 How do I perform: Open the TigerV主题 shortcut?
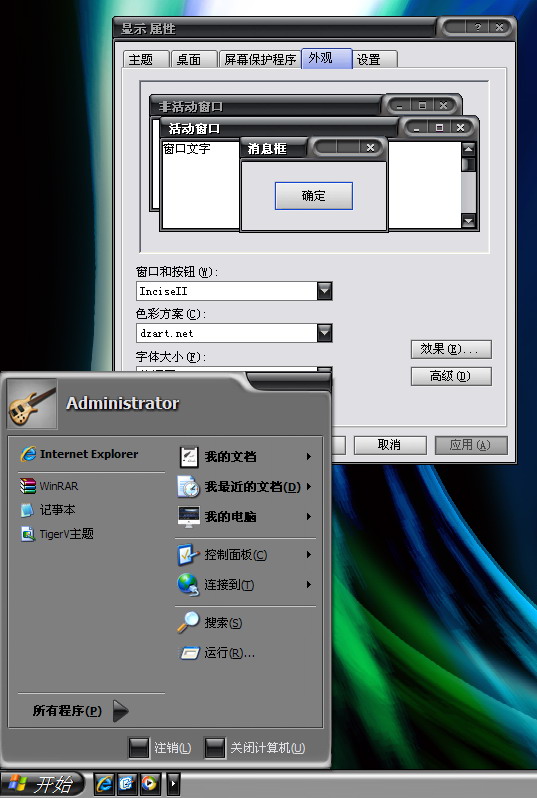click(x=56, y=534)
